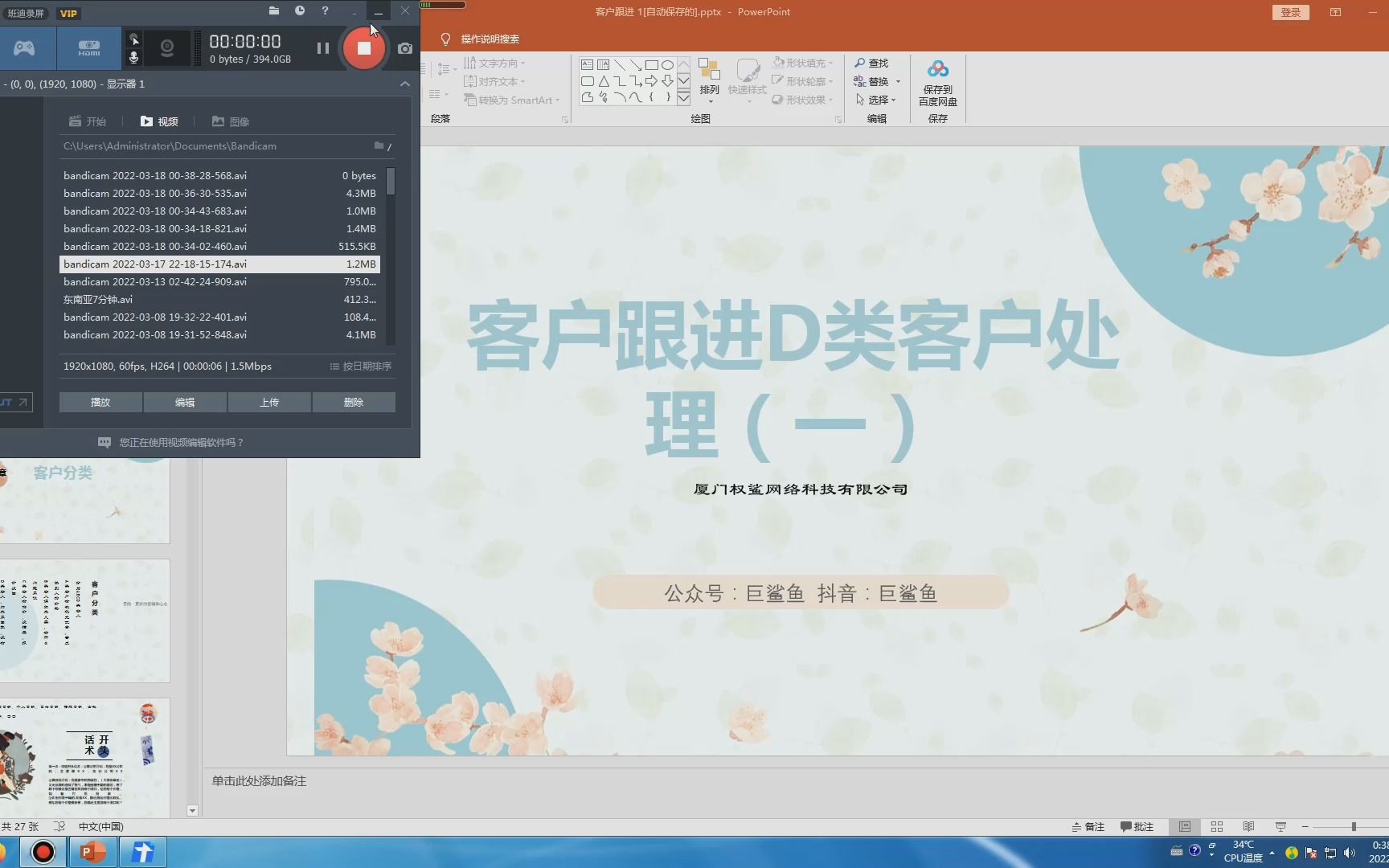Select bandicam 2022-03-18 00-34-43-683.avi
Image resolution: width=1389 pixels, height=868 pixels.
point(219,211)
